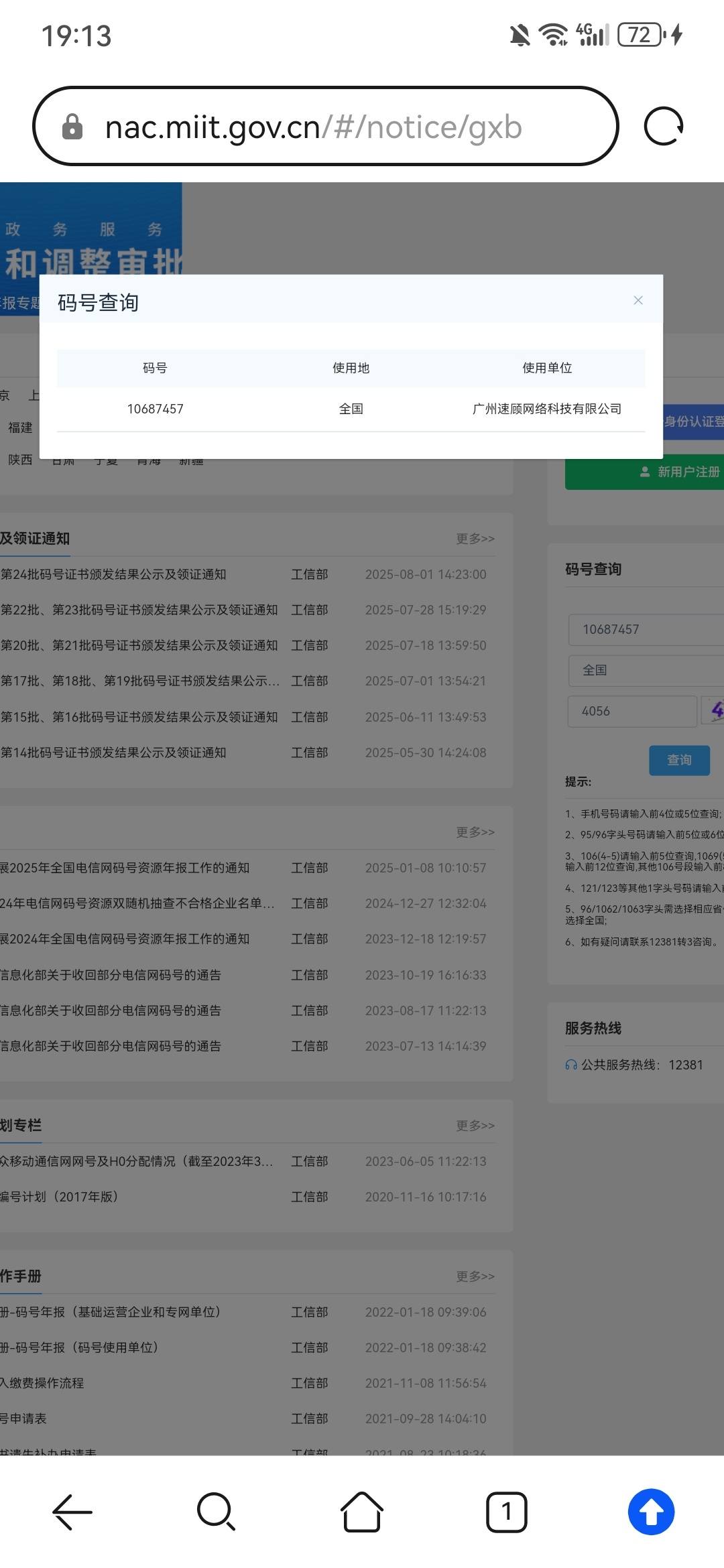Open 更多>> in 作手册 section
Viewport: 724px width, 1568px height.
475,1276
